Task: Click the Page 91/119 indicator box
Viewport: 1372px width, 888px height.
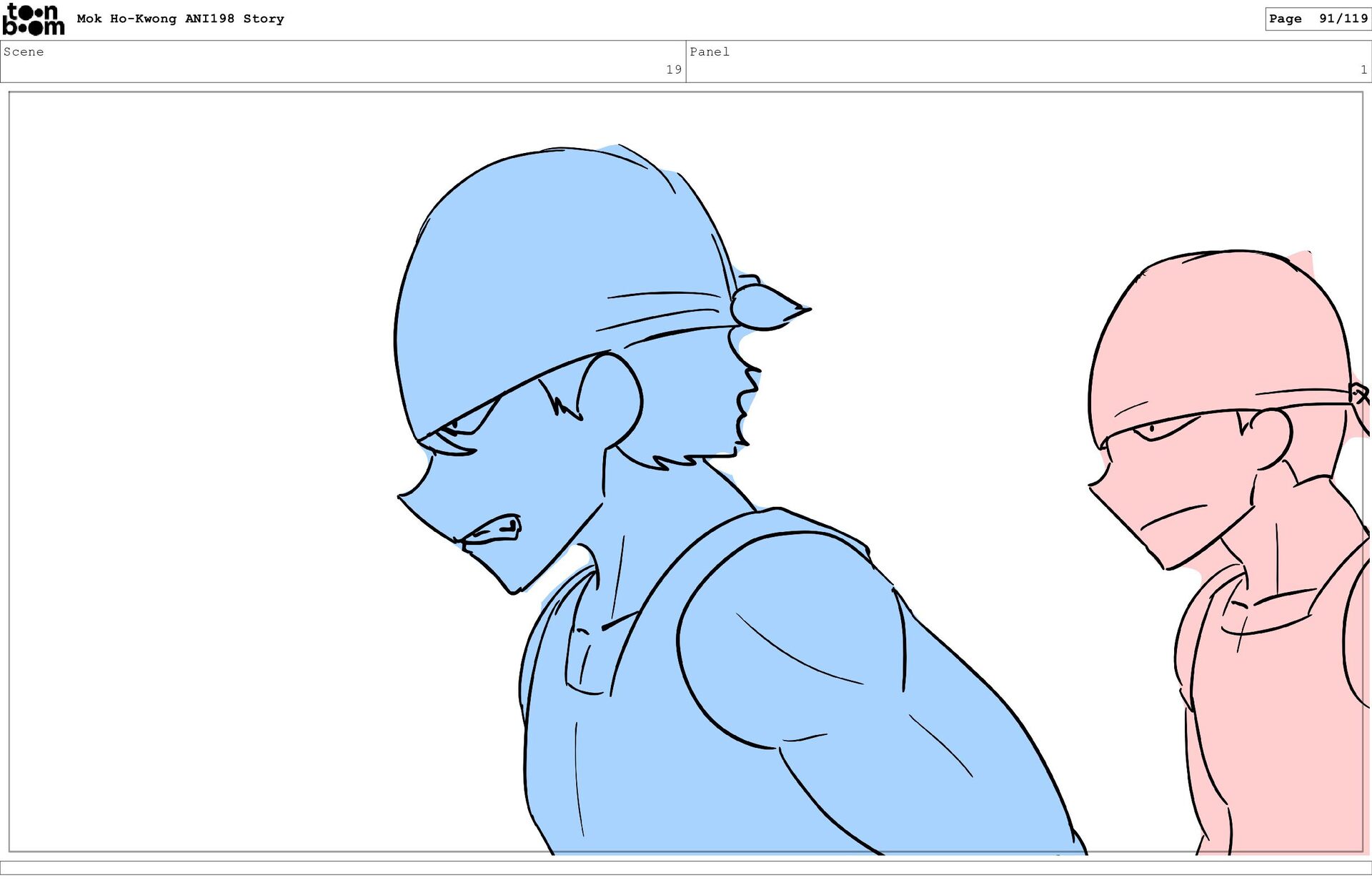Action: coord(1317,19)
